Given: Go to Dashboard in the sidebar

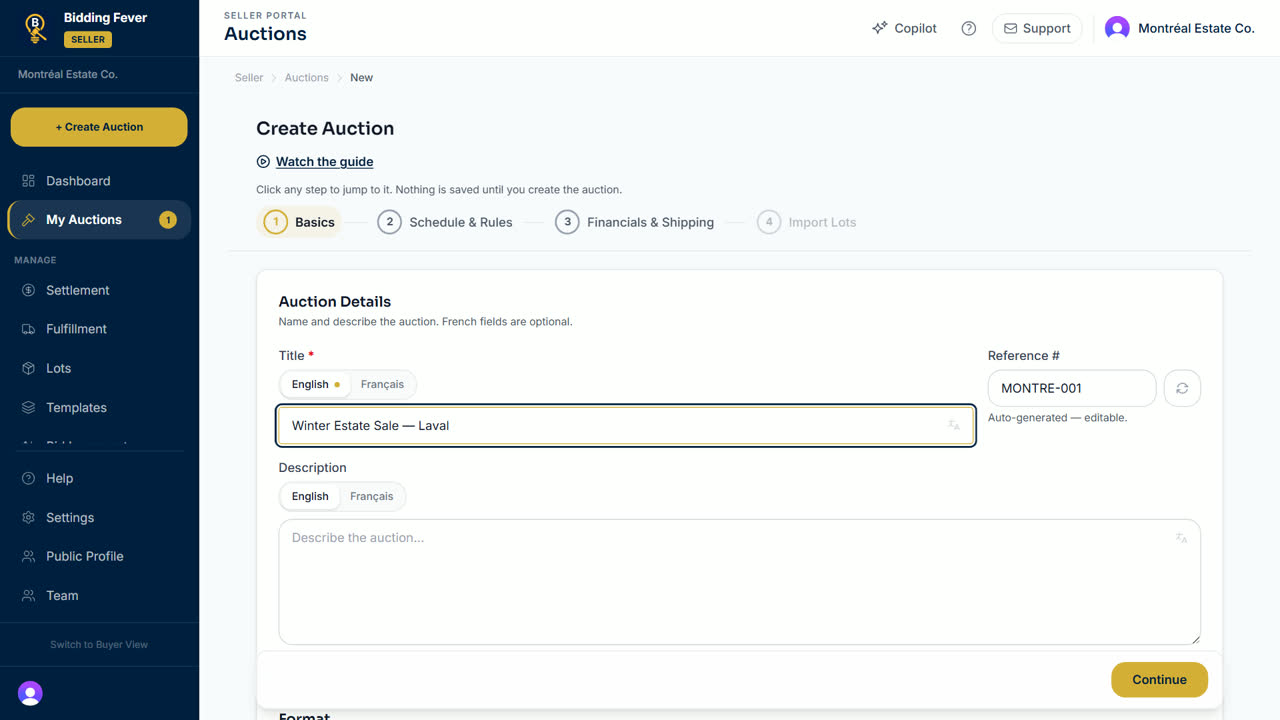Looking at the screenshot, I should [x=99, y=181].
